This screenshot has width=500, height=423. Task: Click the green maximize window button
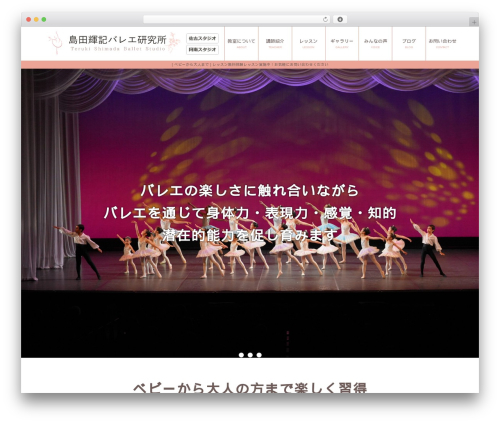(44, 20)
